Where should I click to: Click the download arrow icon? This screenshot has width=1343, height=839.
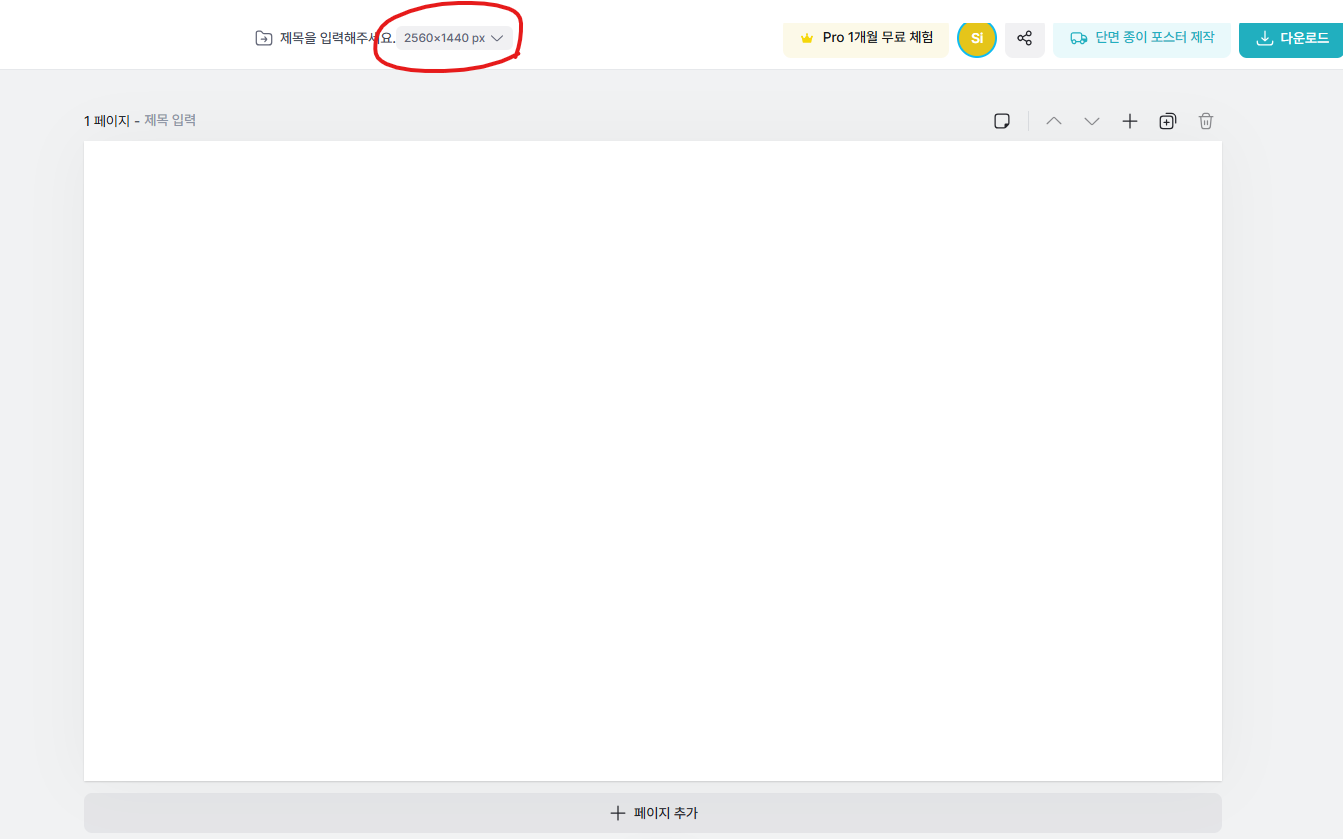pos(1264,38)
